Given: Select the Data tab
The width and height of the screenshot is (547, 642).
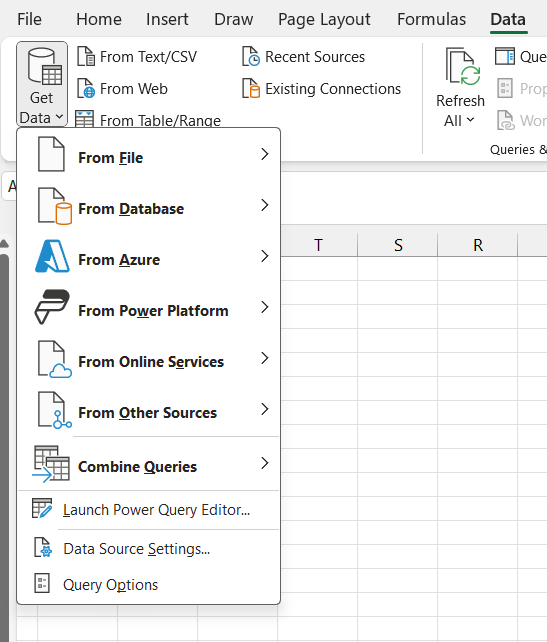Looking at the screenshot, I should point(508,19).
